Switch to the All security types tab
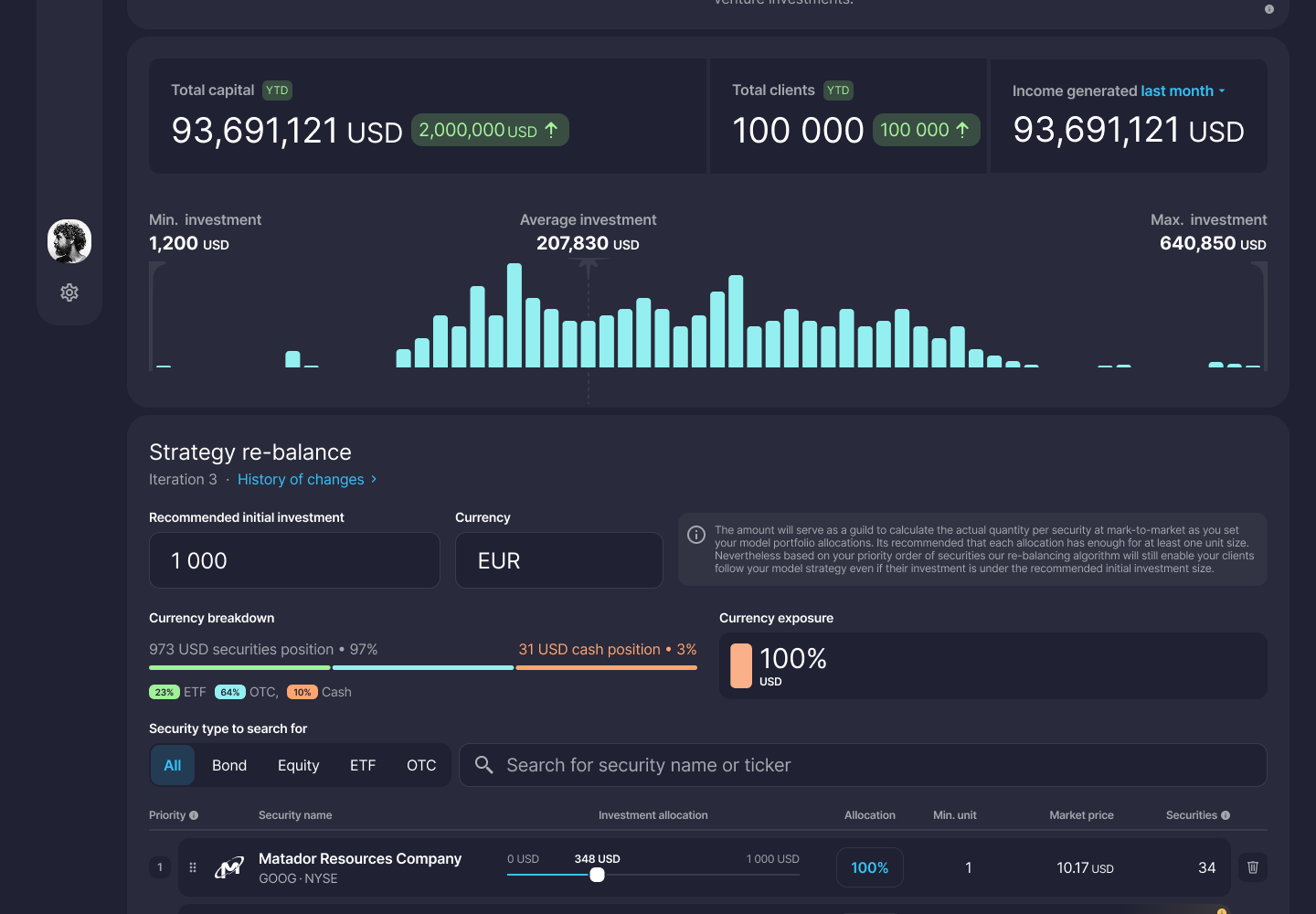The image size is (1316, 914). 173,765
